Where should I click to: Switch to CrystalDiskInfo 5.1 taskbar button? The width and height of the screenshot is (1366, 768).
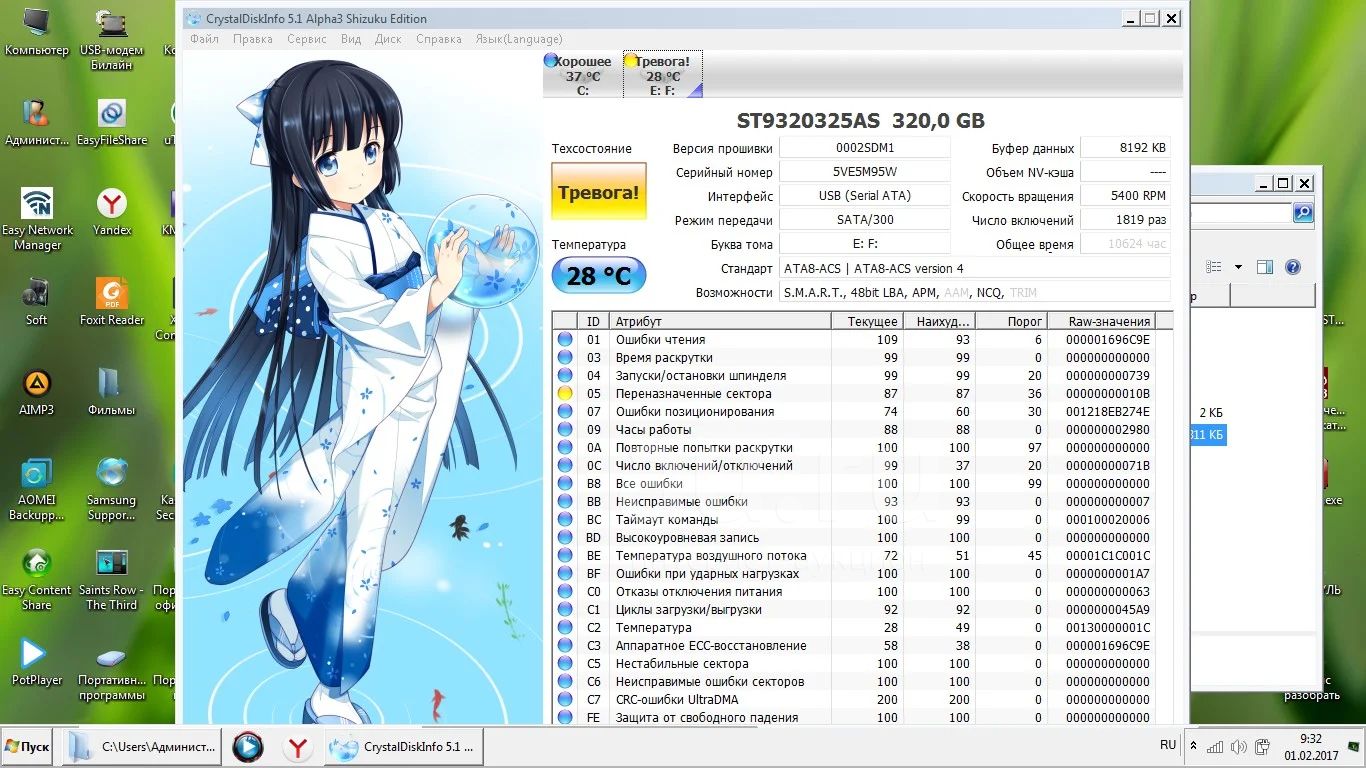pyautogui.click(x=405, y=747)
